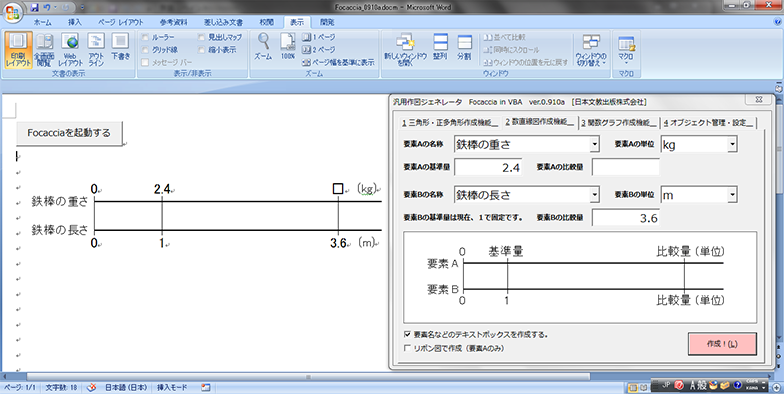The width and height of the screenshot is (784, 394).
Task: Expand the 要素Aの名称 combo box
Action: pos(594,144)
